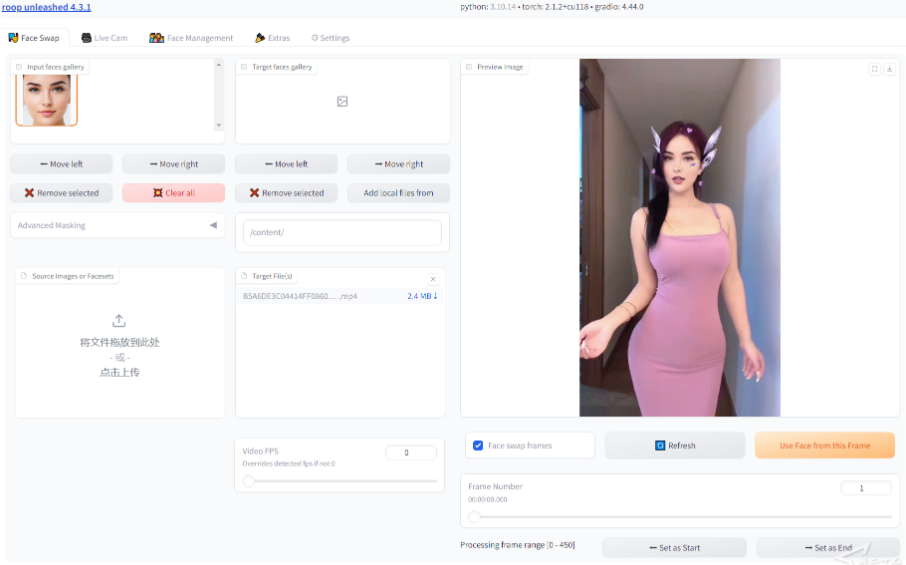
Task: Click the Target faces gallery label icon
Action: (x=244, y=67)
